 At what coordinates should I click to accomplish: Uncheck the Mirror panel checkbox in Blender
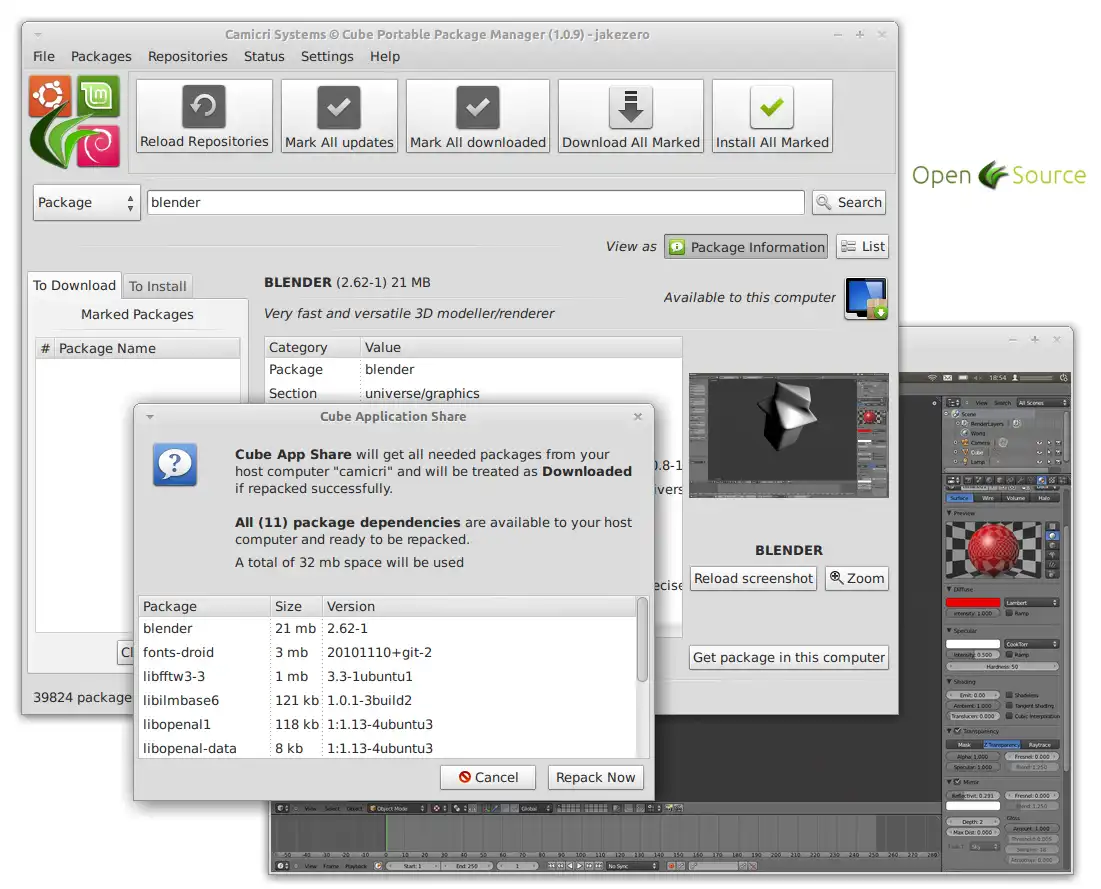(x=957, y=782)
